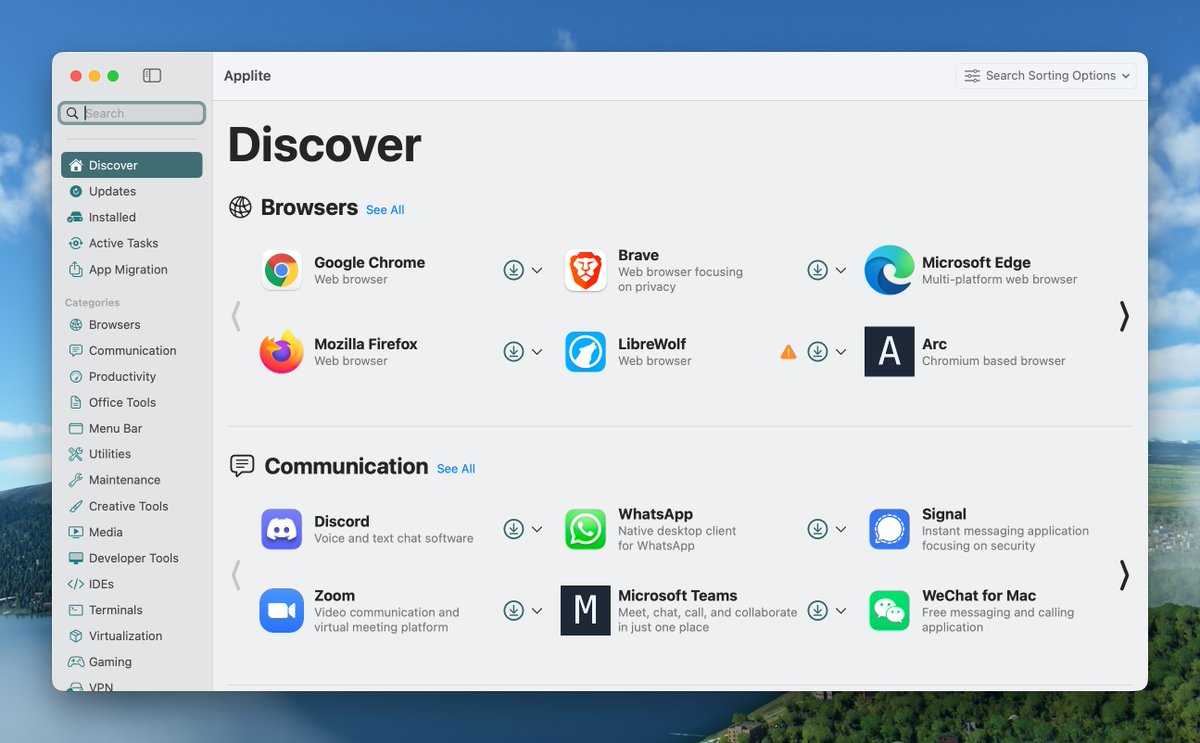Select the IDEs category
Viewport: 1200px width, 743px height.
pyautogui.click(x=132, y=584)
